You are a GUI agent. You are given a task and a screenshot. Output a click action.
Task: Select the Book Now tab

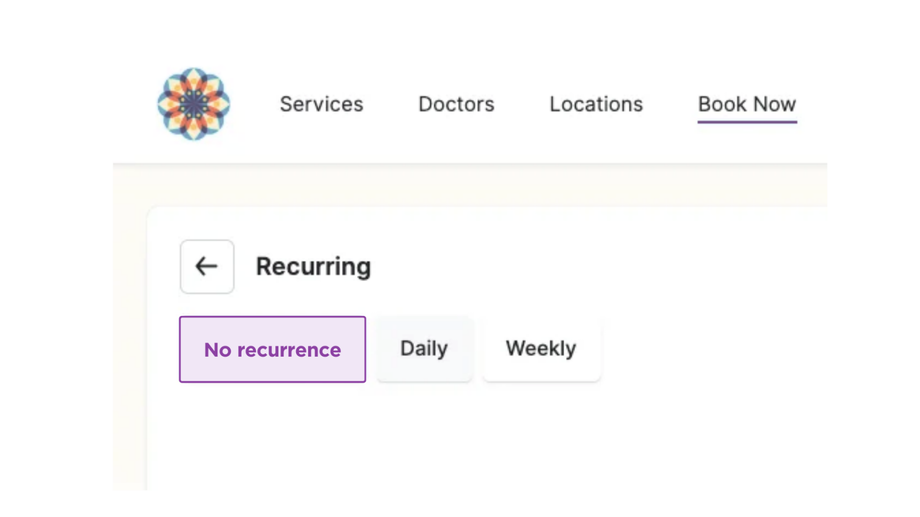[746, 104]
